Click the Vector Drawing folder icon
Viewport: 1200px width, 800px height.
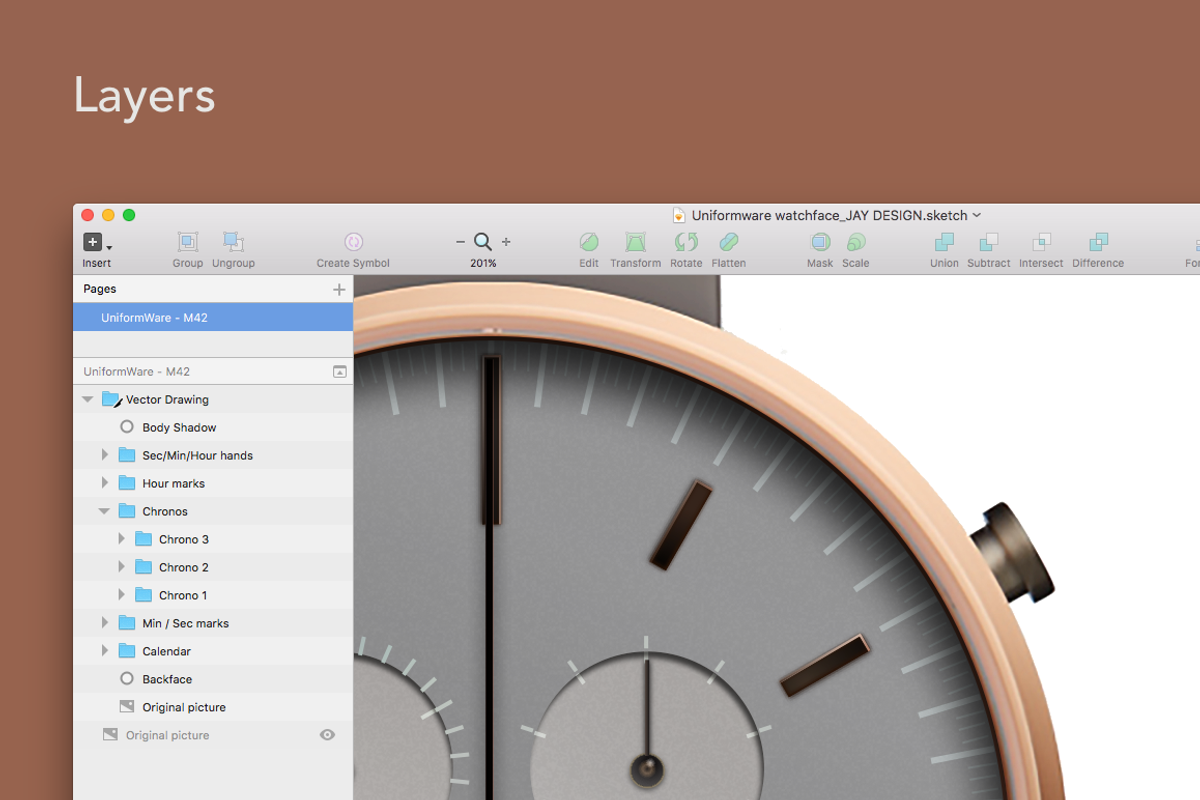111,399
